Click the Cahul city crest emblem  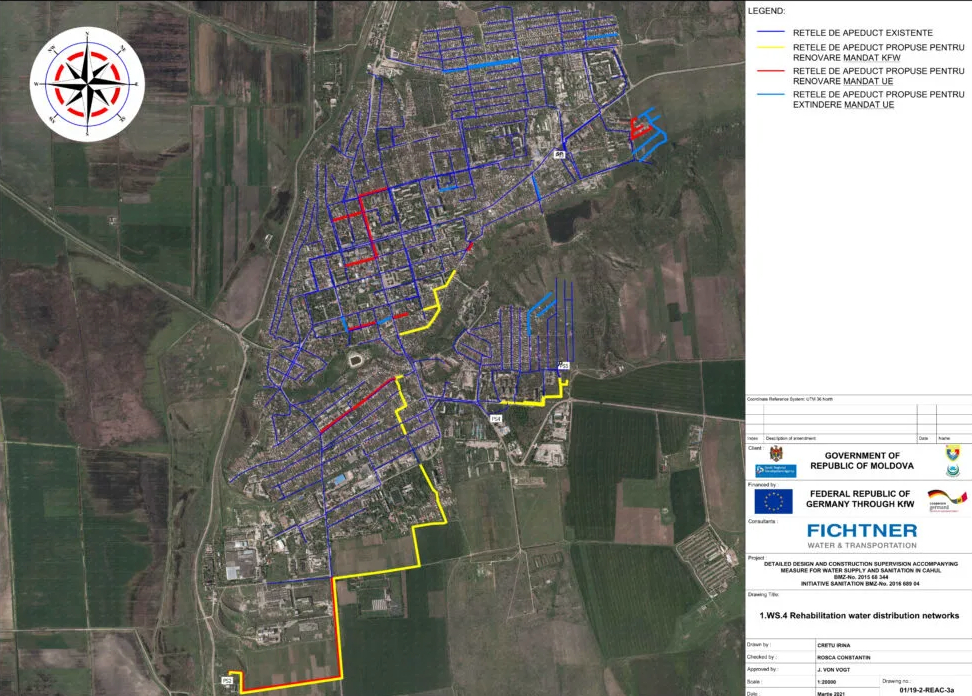(952, 453)
